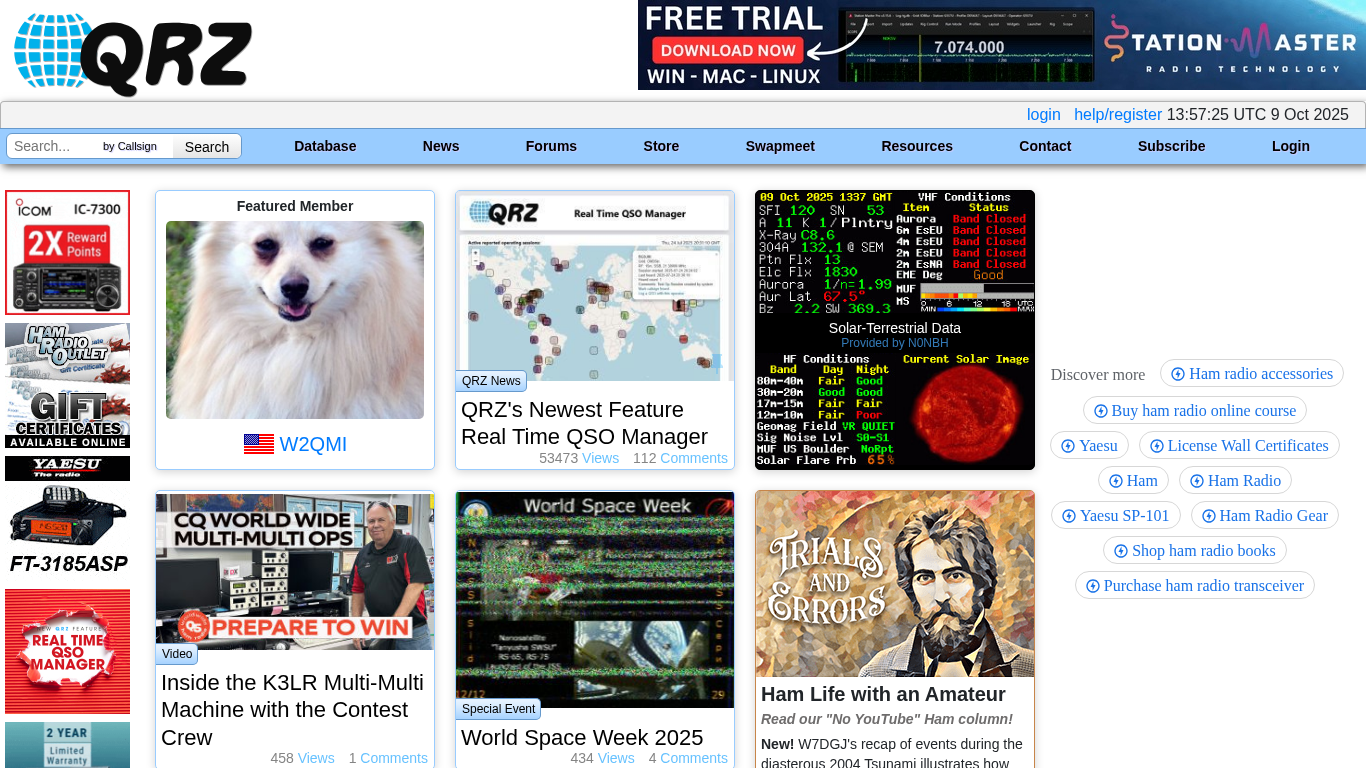Open the featured member dog photo
Screen dimensions: 1366x768
(x=295, y=320)
